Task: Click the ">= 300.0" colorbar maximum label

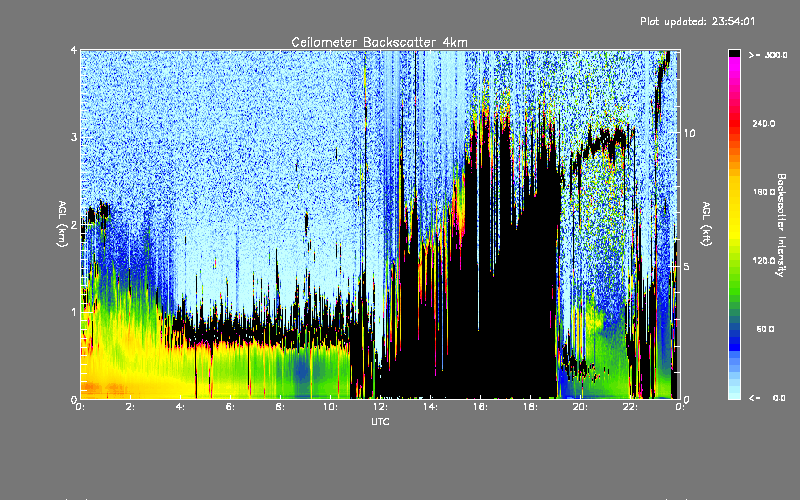Action: click(x=768, y=55)
